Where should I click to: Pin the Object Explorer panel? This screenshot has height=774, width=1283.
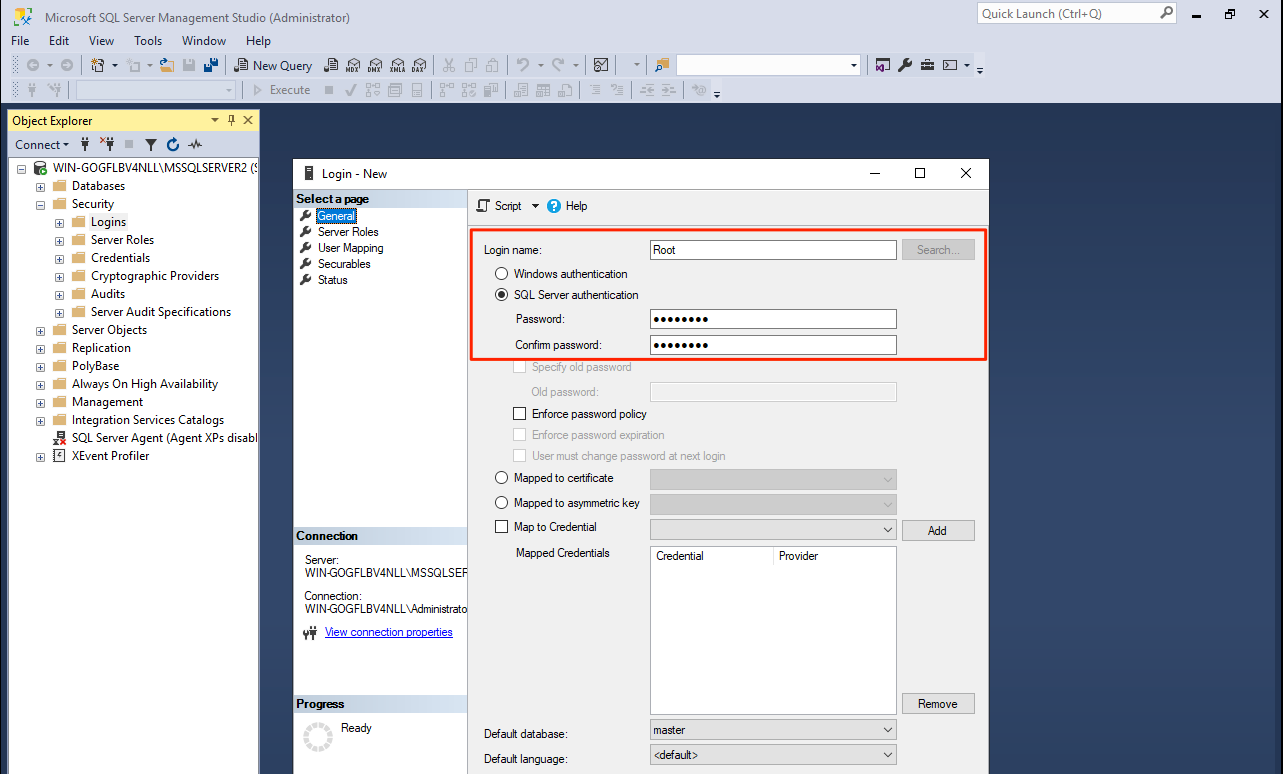[232, 120]
